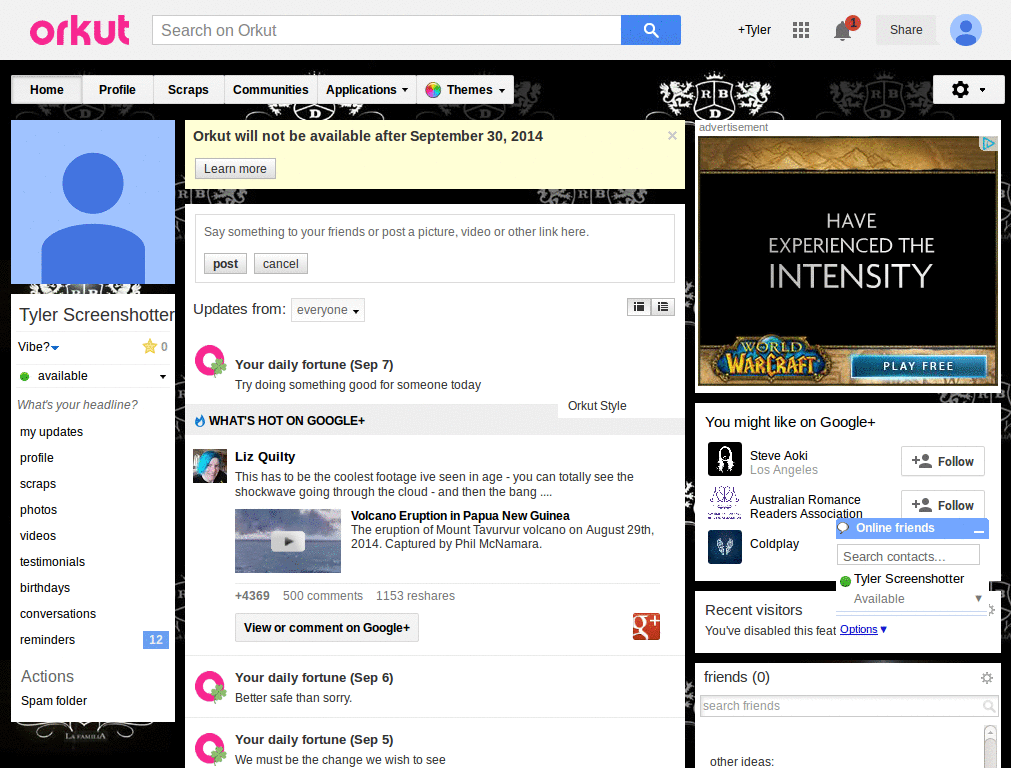Image resolution: width=1024 pixels, height=768 pixels.
Task: Open Steve Aoki's avatar
Action: (x=725, y=459)
